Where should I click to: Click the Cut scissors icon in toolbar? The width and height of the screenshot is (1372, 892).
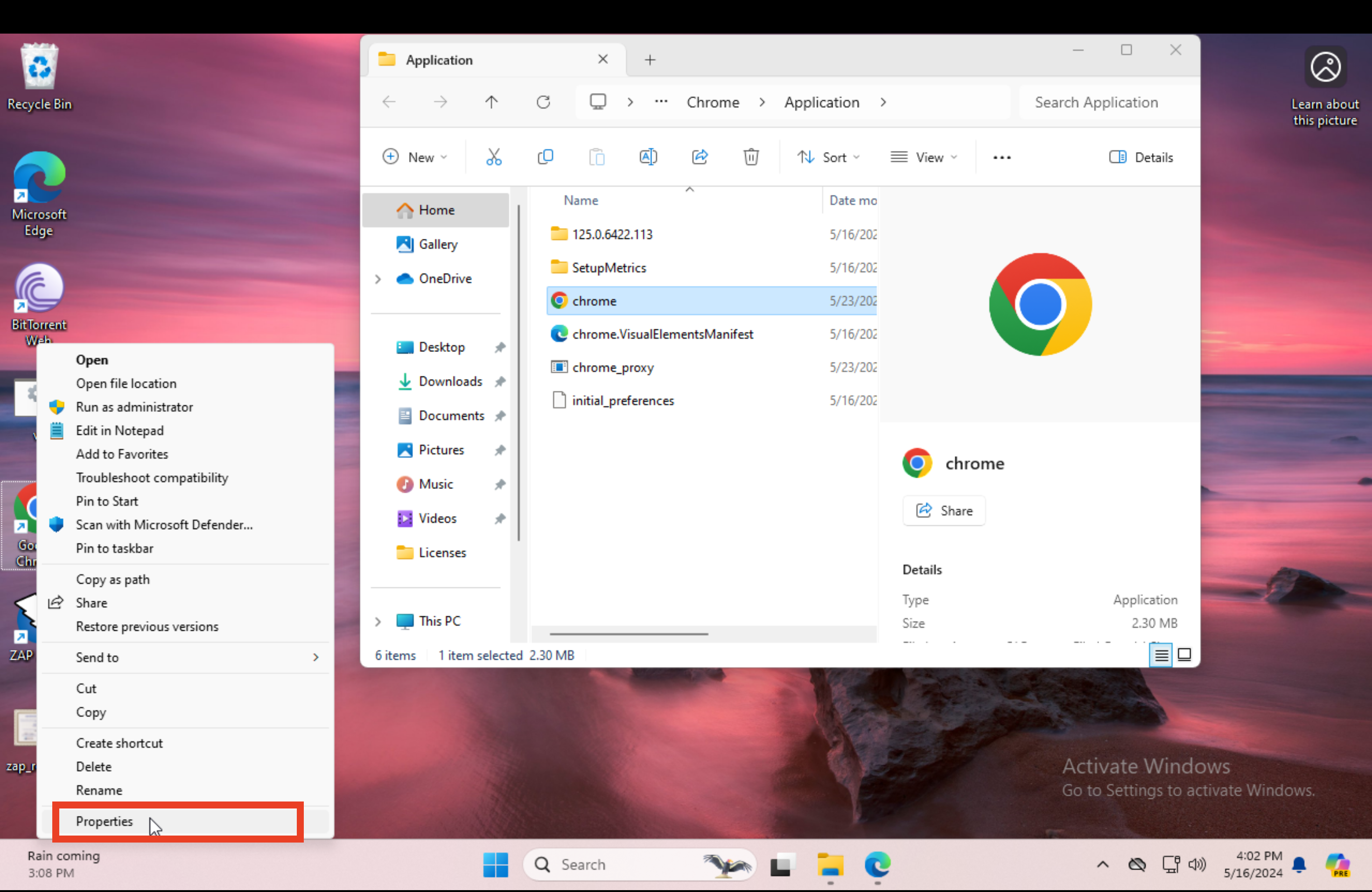[x=493, y=157]
